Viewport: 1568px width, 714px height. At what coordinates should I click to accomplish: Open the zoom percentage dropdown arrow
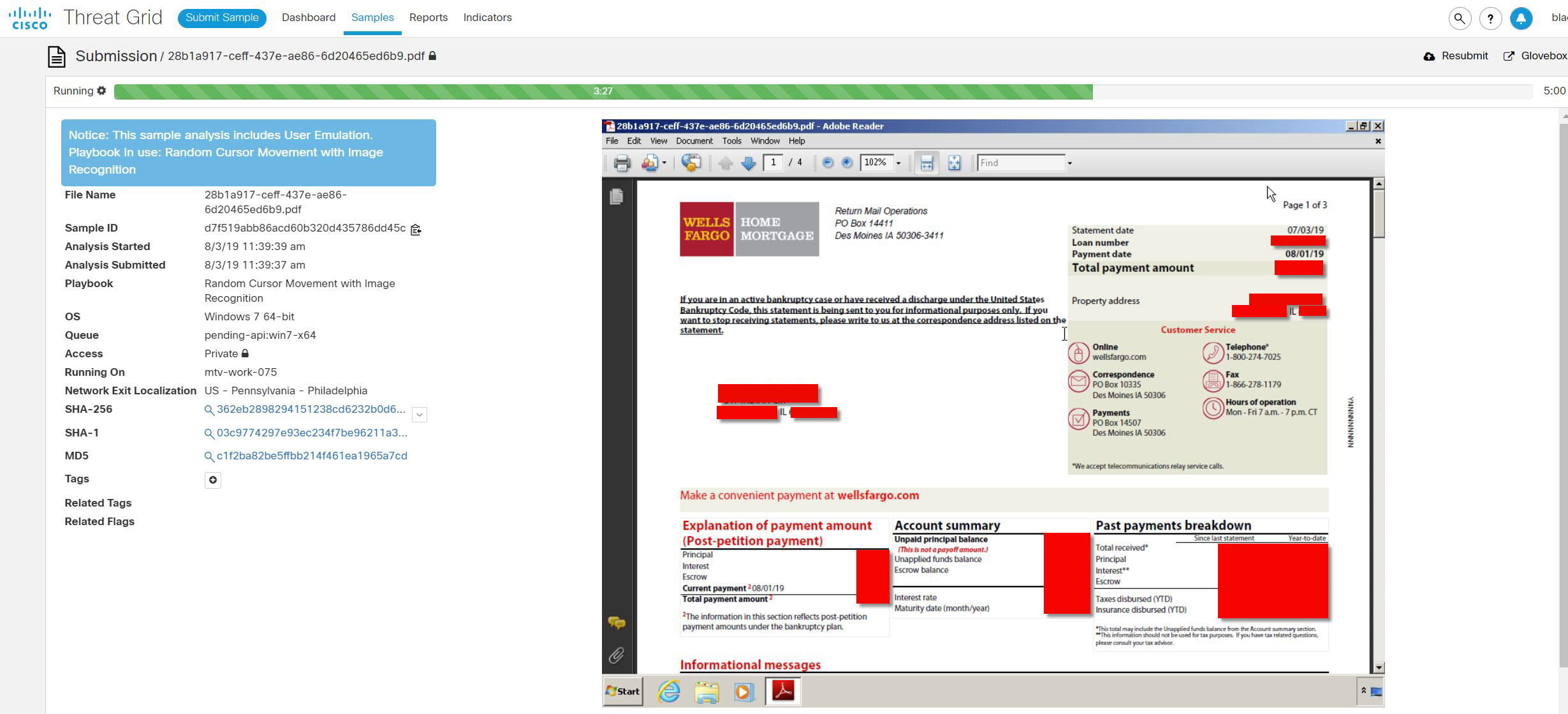[898, 163]
